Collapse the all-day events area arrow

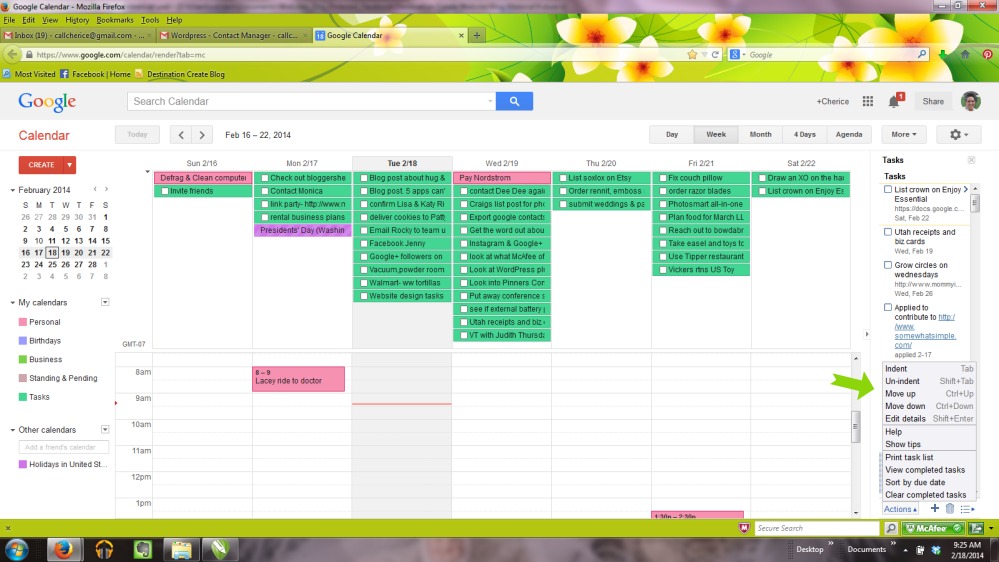pos(147,171)
